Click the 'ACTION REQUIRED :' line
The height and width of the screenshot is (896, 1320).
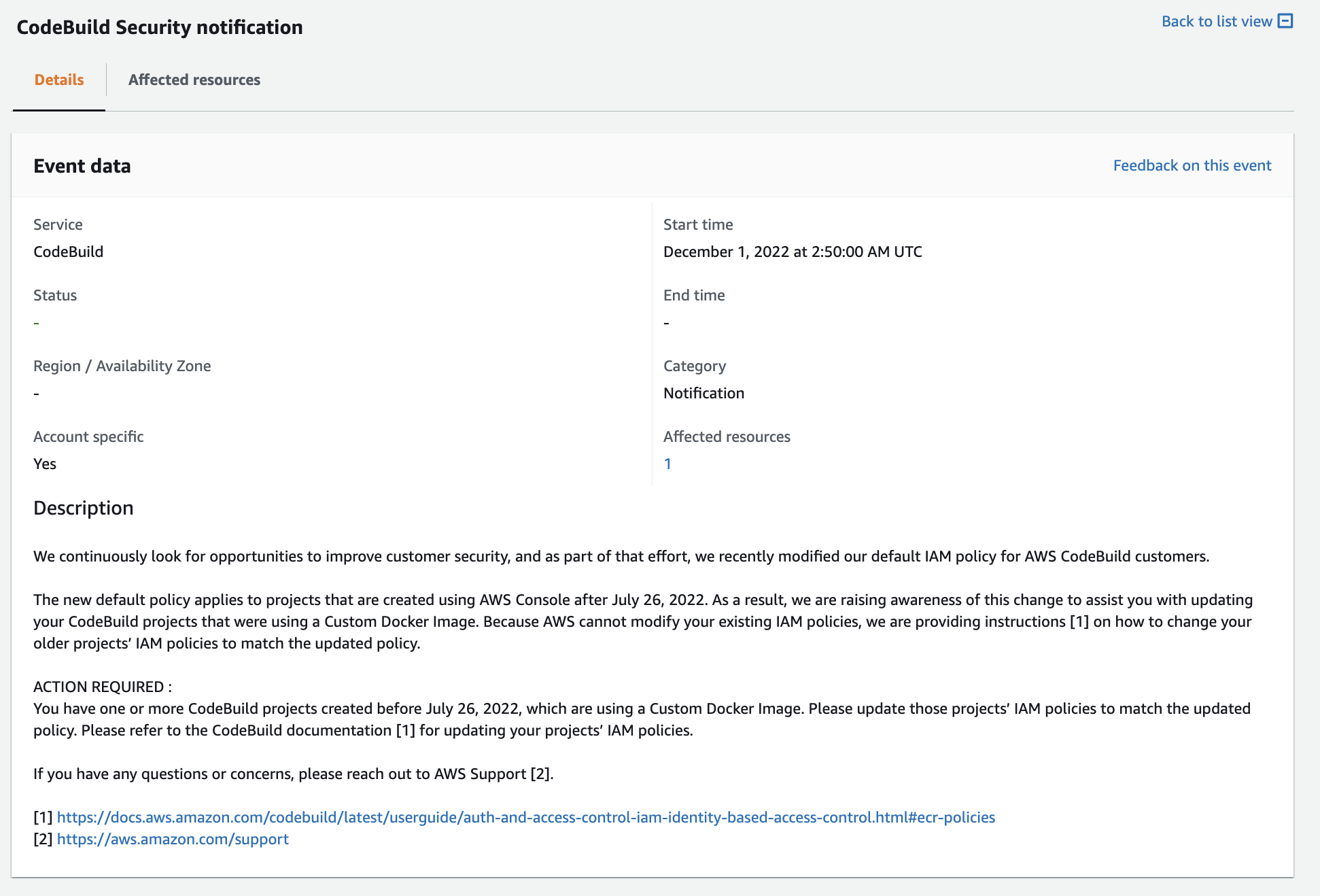pos(103,687)
